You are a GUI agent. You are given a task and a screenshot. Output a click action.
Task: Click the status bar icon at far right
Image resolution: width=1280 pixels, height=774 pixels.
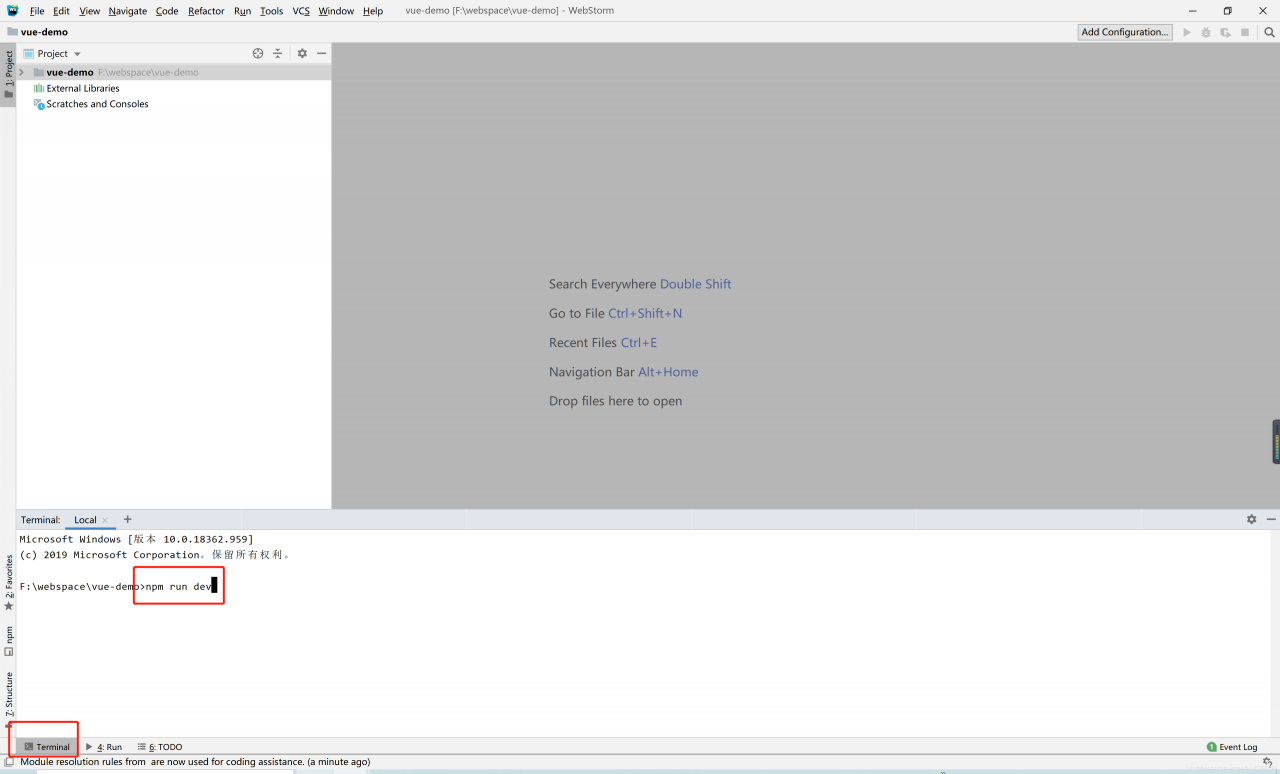pos(1267,762)
